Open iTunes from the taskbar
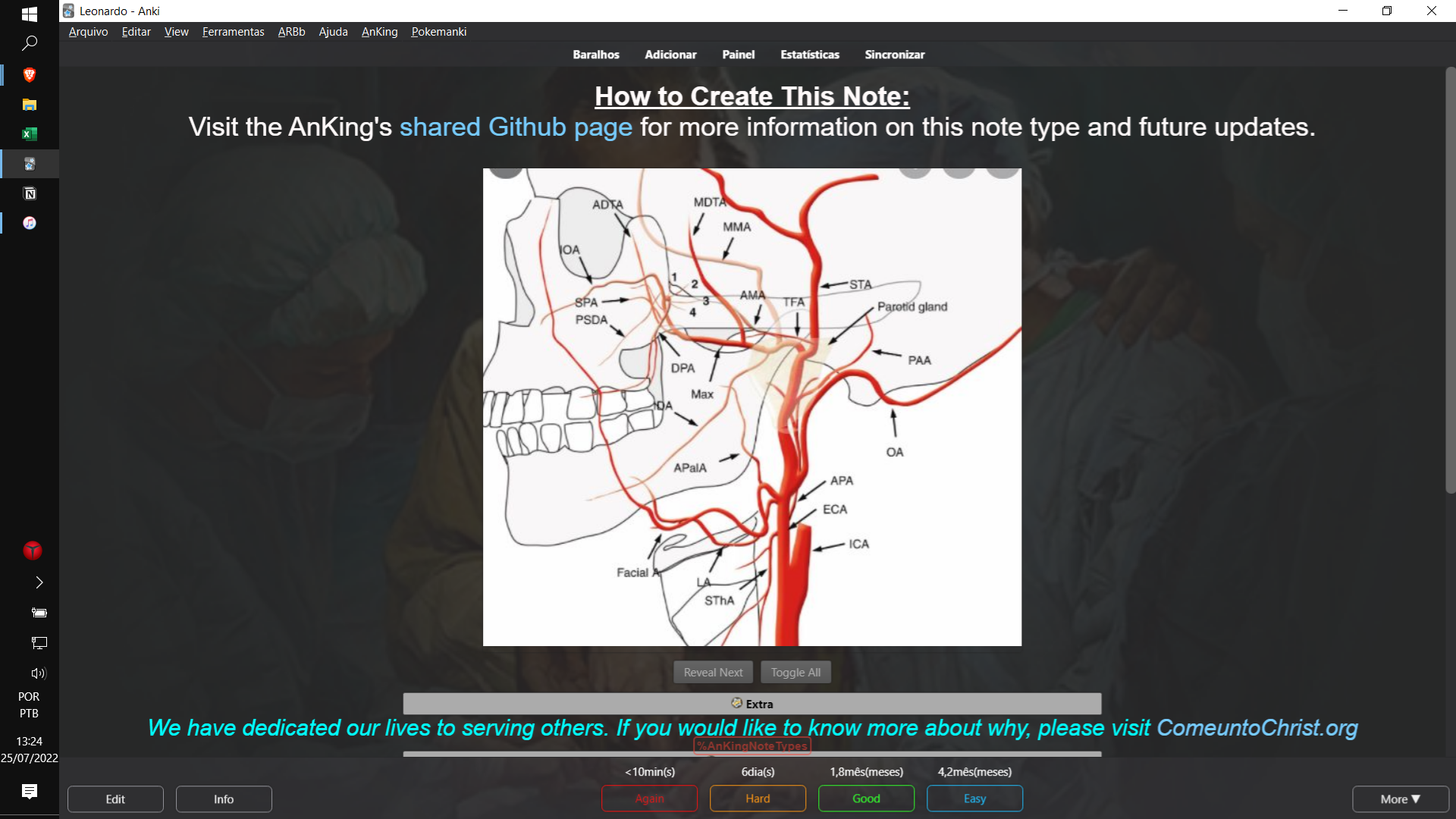The image size is (1456, 819). pyautogui.click(x=30, y=223)
